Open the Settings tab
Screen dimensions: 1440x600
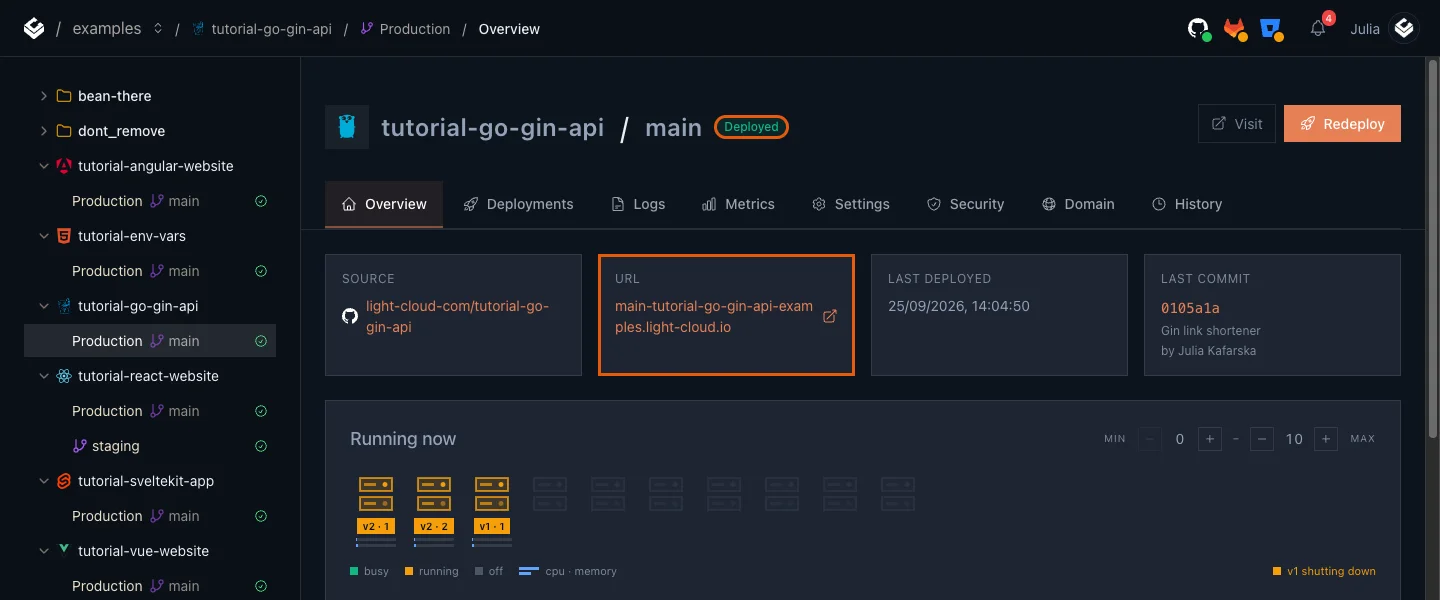[x=851, y=204]
